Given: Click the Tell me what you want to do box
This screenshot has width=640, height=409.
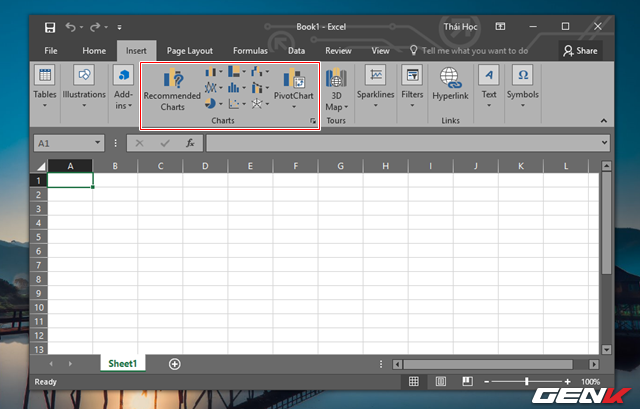Looking at the screenshot, I should [x=469, y=51].
